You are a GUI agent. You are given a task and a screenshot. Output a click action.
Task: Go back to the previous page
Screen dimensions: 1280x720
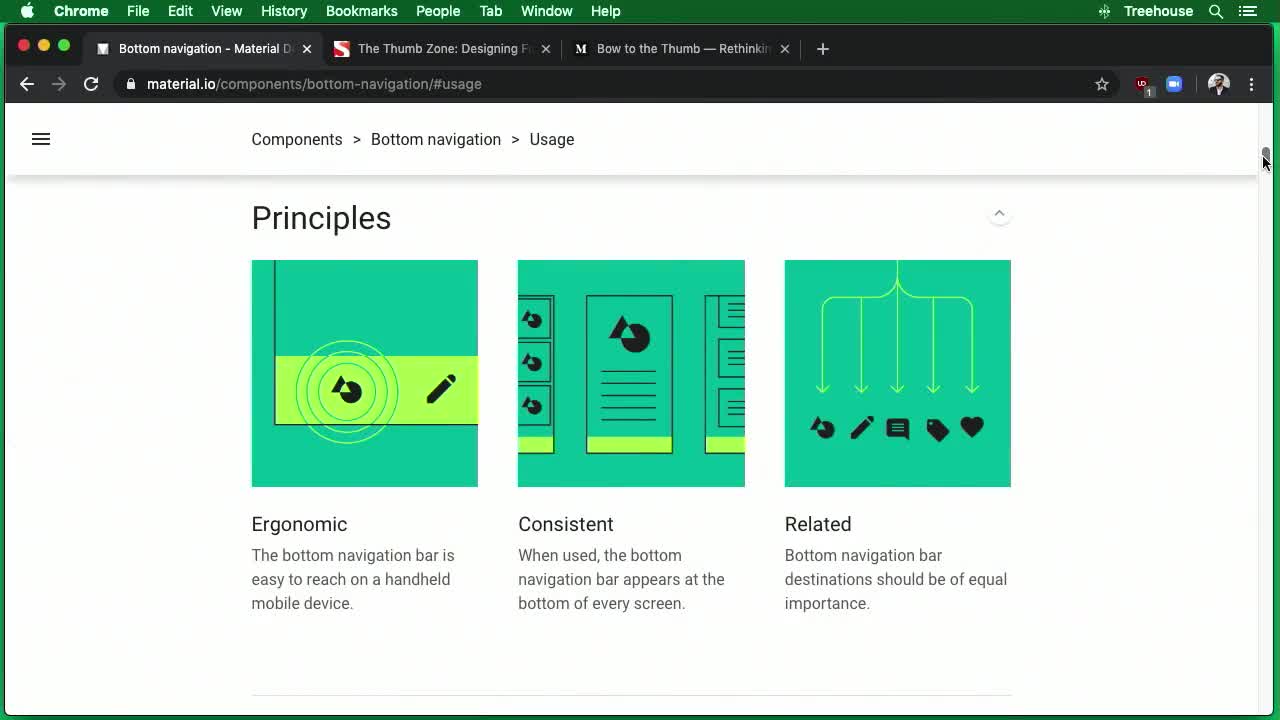[x=27, y=84]
